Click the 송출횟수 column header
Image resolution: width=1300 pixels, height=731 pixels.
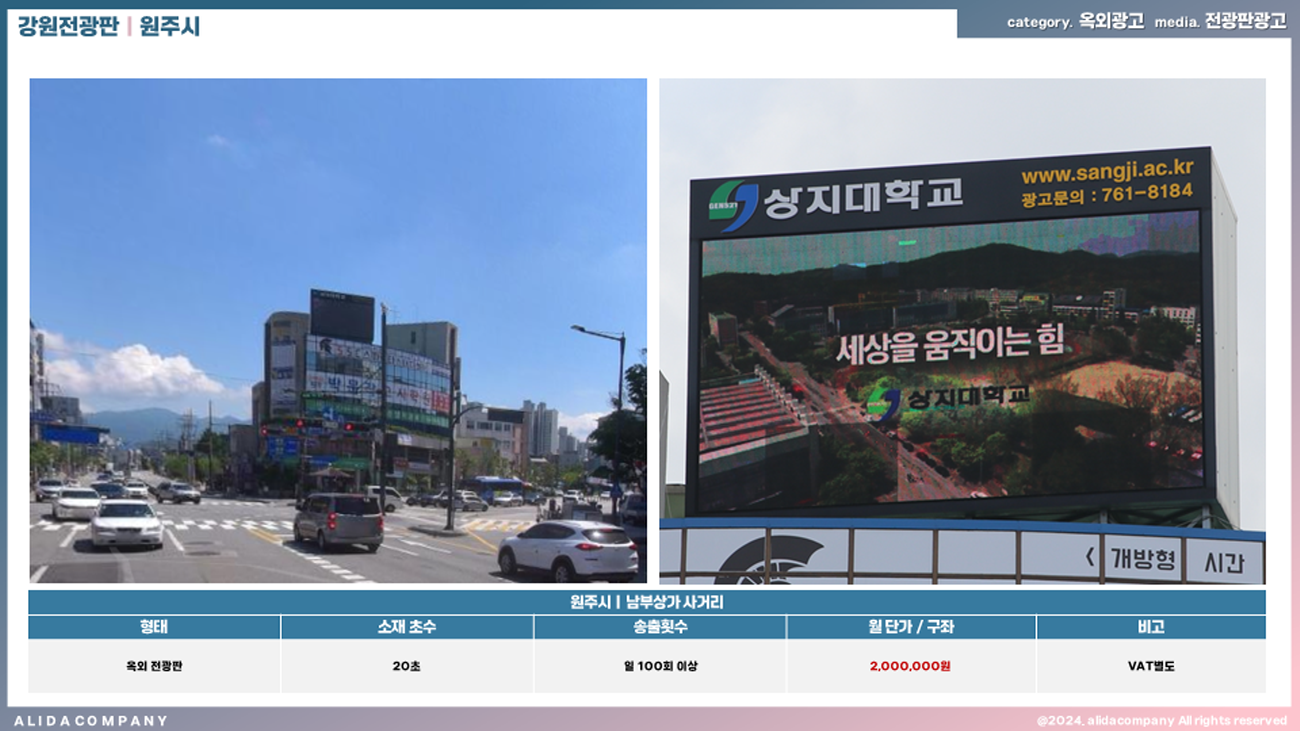pyautogui.click(x=660, y=627)
